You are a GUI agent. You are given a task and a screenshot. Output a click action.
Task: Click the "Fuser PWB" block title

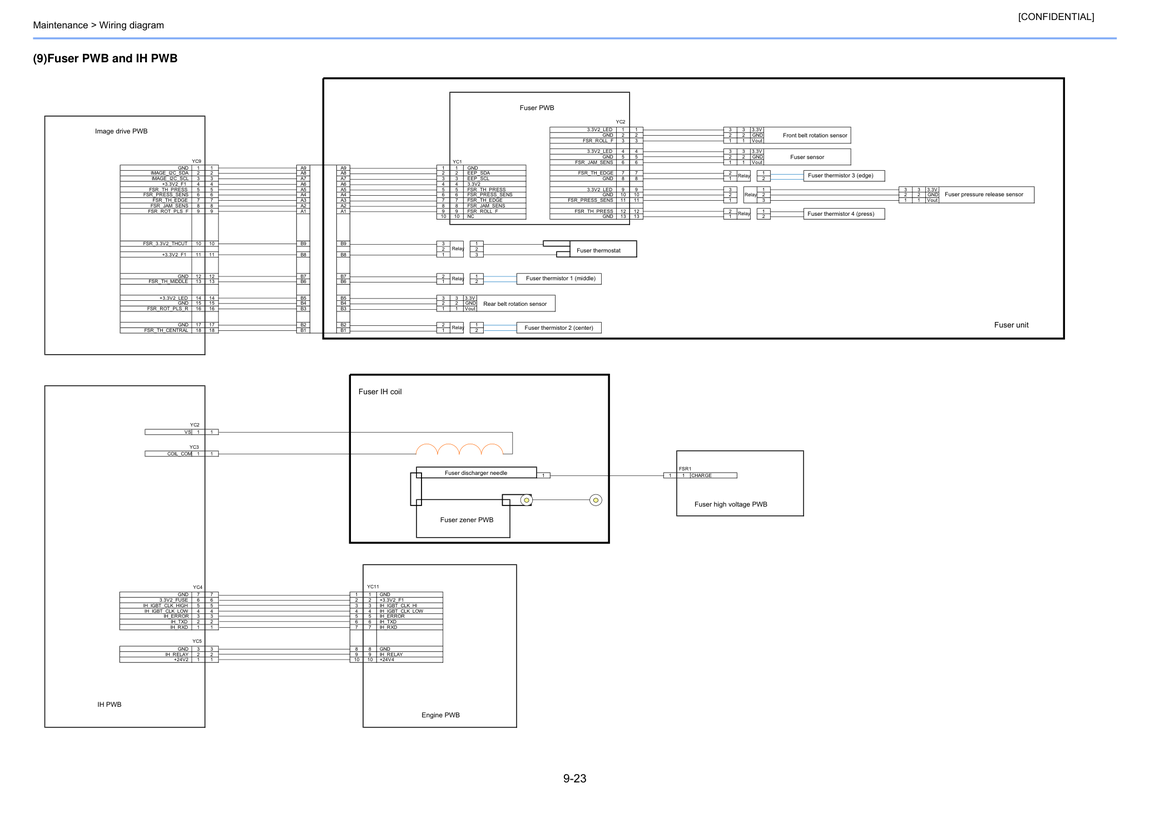(x=537, y=108)
